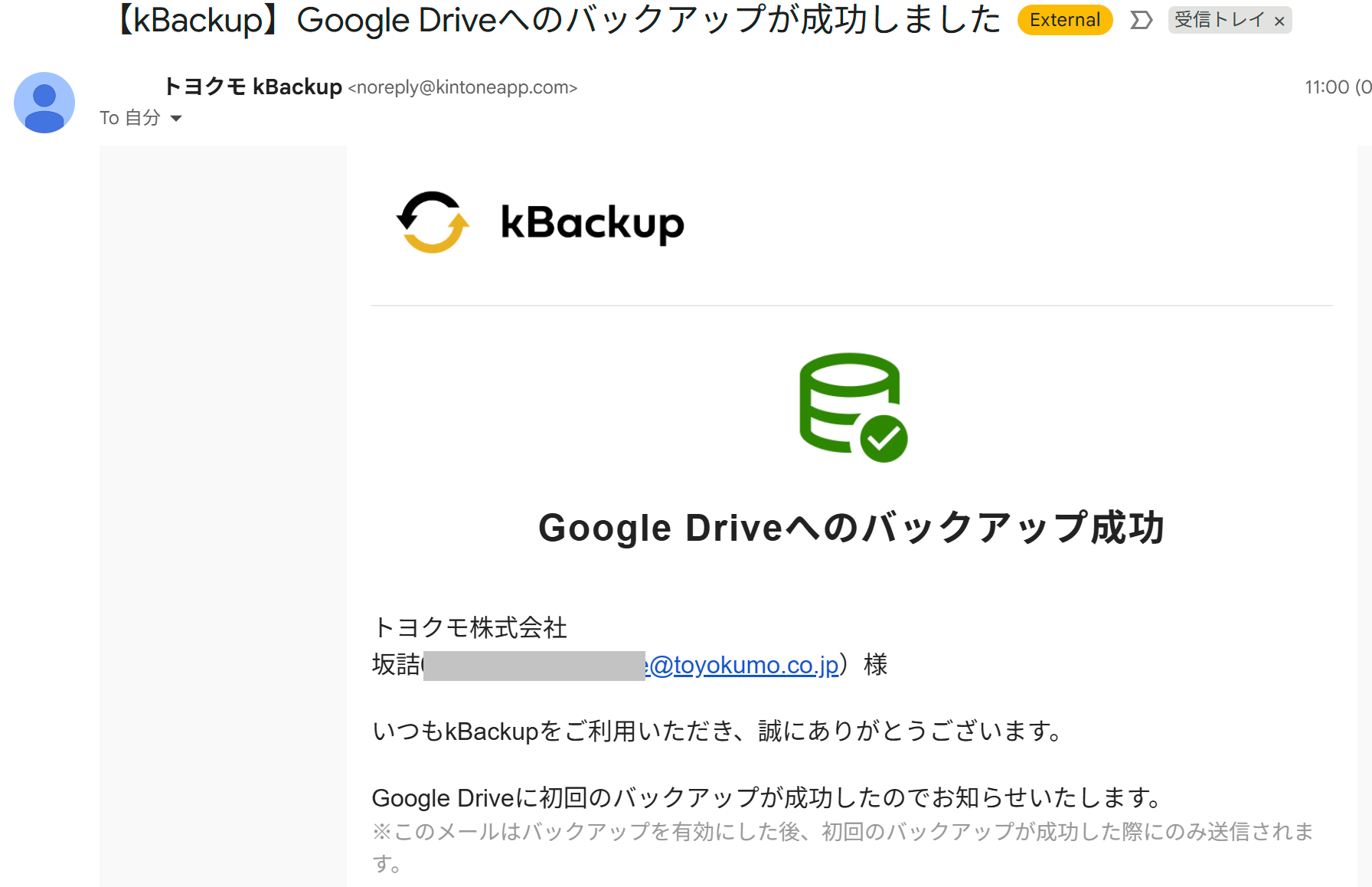Click the noreply@kintoneapp.com sender address
The image size is (1372, 887).
pos(462,87)
